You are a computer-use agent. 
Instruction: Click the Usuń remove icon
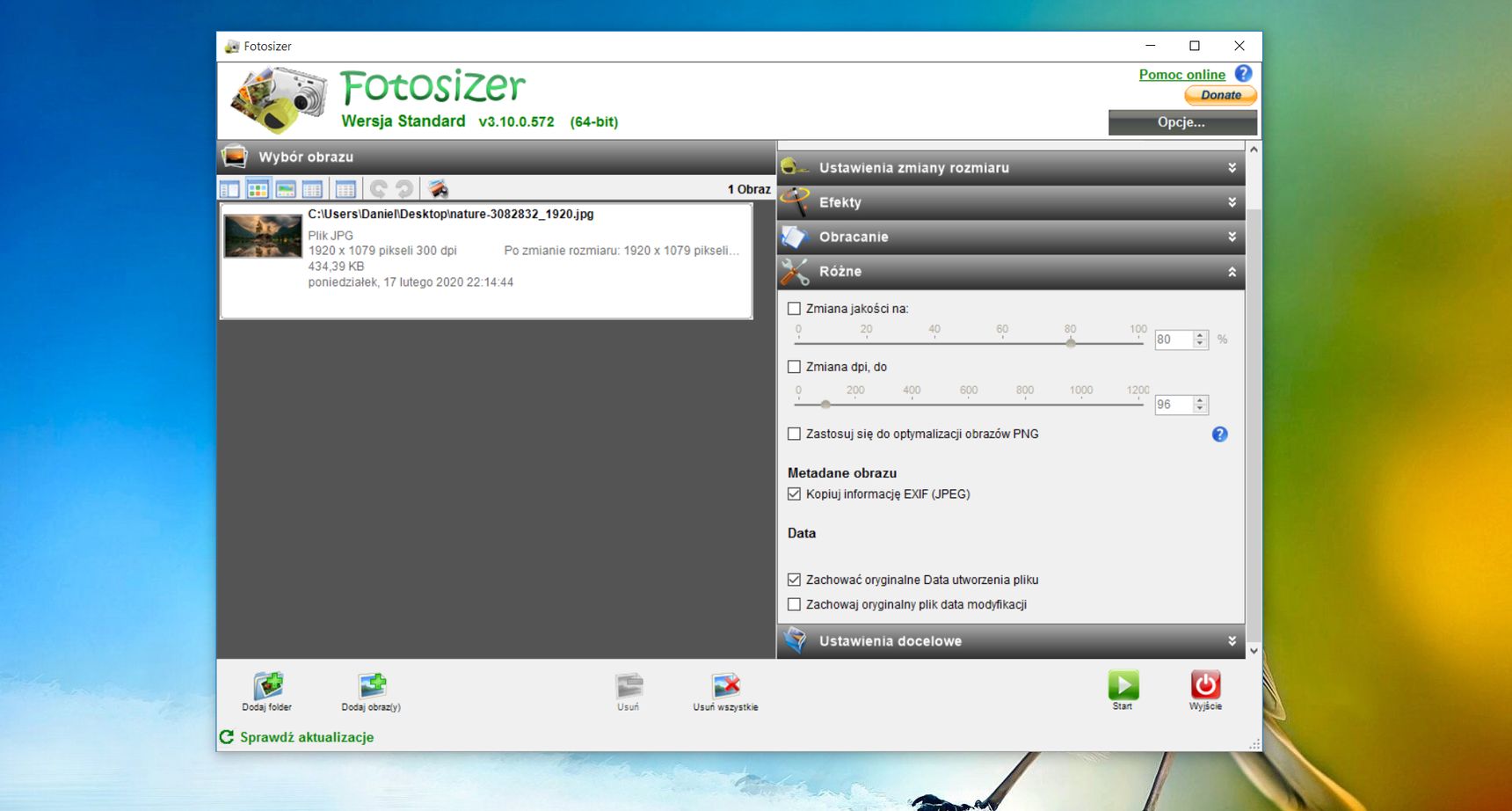(629, 684)
